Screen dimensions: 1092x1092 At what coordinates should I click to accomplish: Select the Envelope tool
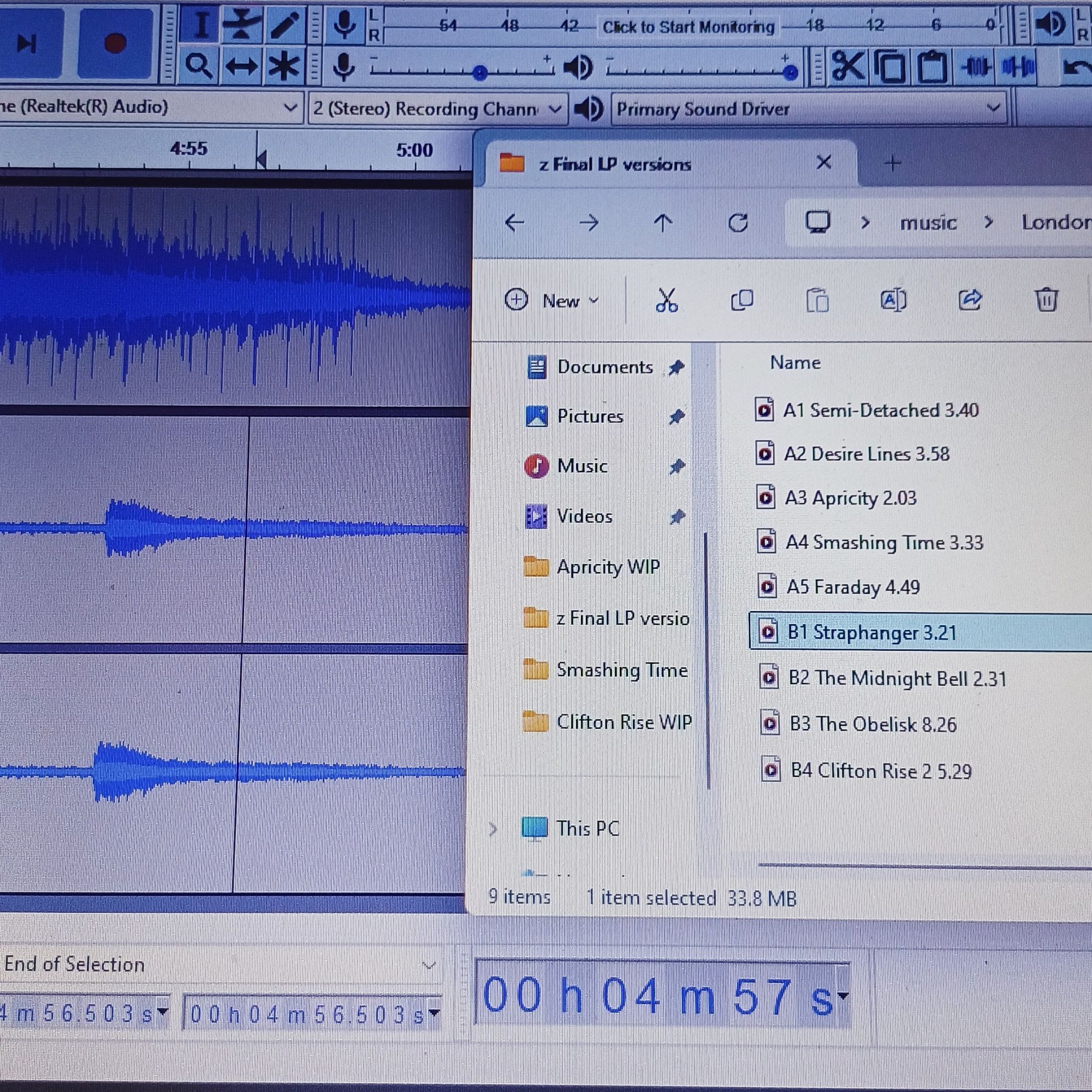pyautogui.click(x=241, y=25)
